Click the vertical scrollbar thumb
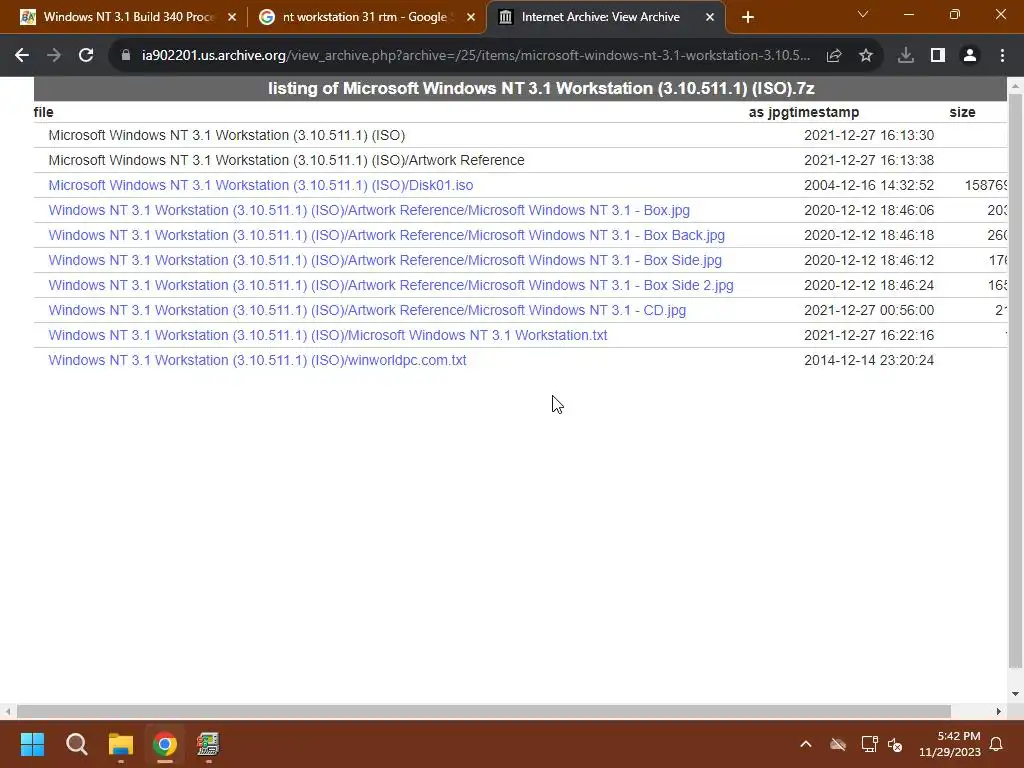Image resolution: width=1024 pixels, height=768 pixels. [x=1015, y=381]
